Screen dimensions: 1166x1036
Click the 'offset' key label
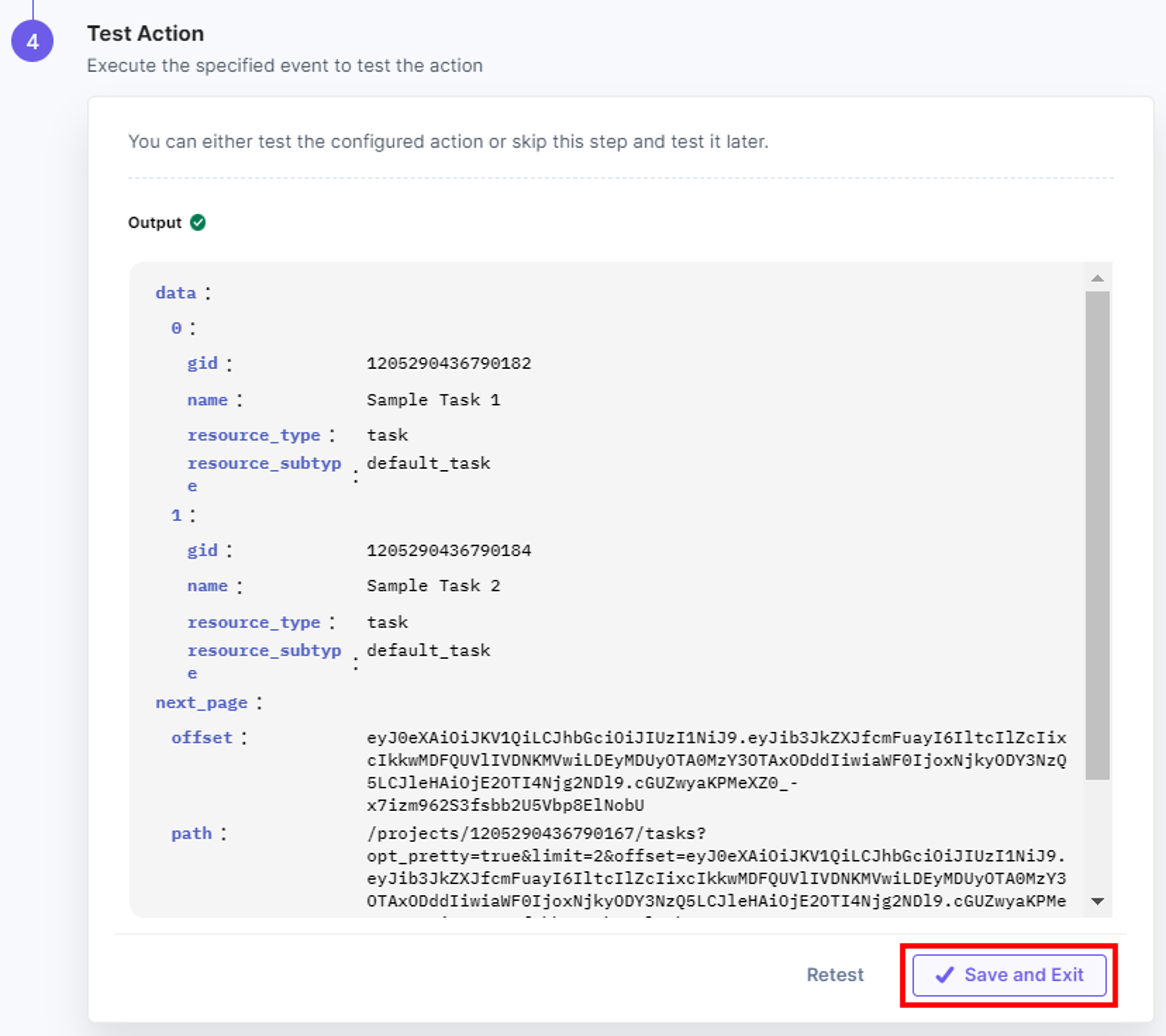(202, 738)
